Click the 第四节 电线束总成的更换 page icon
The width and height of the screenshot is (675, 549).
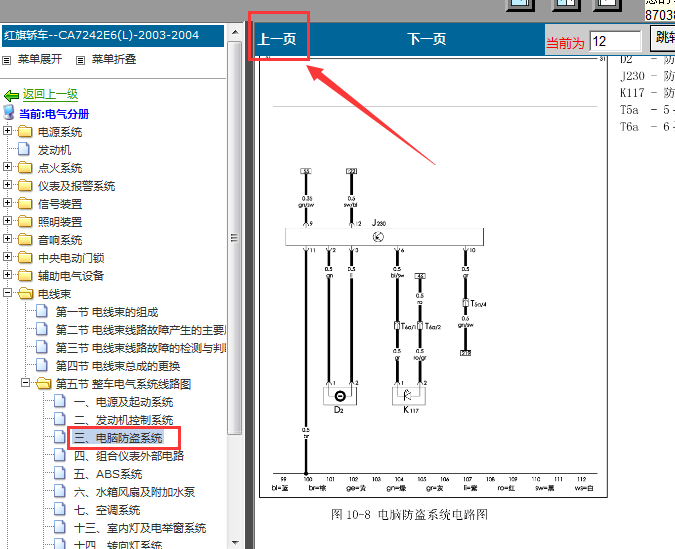click(x=42, y=365)
